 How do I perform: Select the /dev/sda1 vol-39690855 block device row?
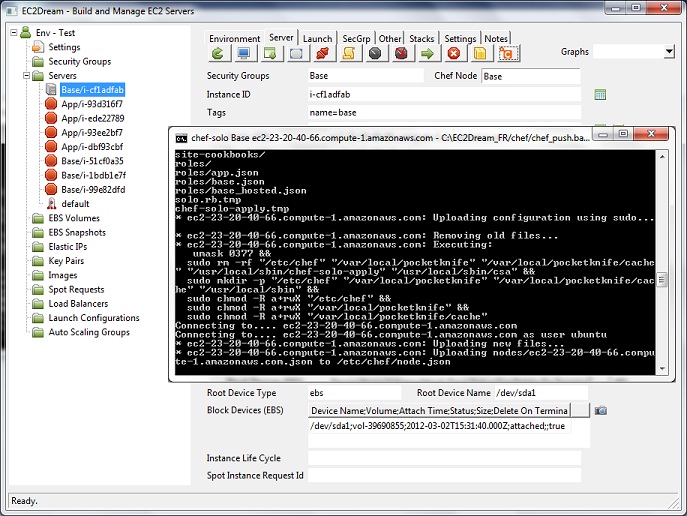tap(439, 426)
